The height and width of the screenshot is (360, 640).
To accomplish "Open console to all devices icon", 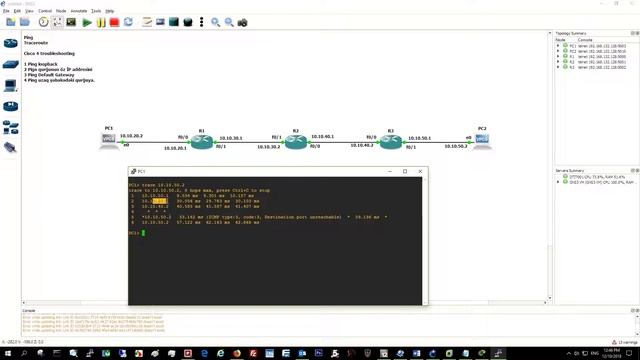I will coord(71,22).
